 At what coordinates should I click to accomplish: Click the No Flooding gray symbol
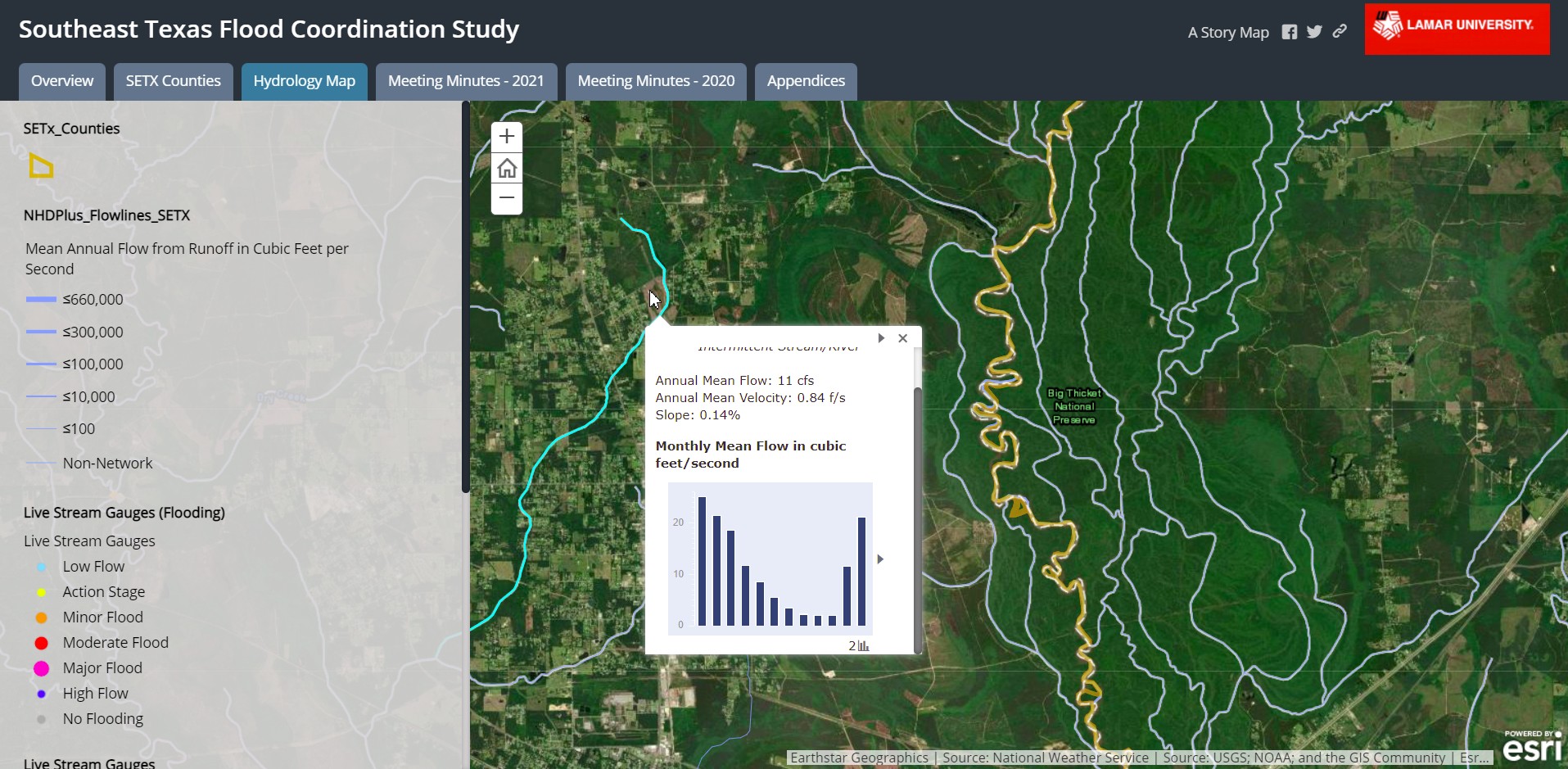coord(41,719)
